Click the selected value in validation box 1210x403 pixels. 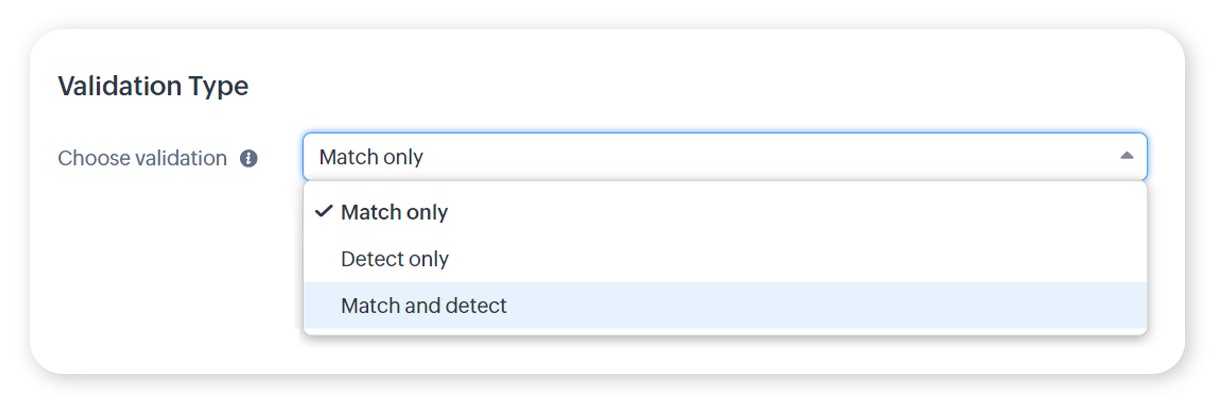(371, 157)
